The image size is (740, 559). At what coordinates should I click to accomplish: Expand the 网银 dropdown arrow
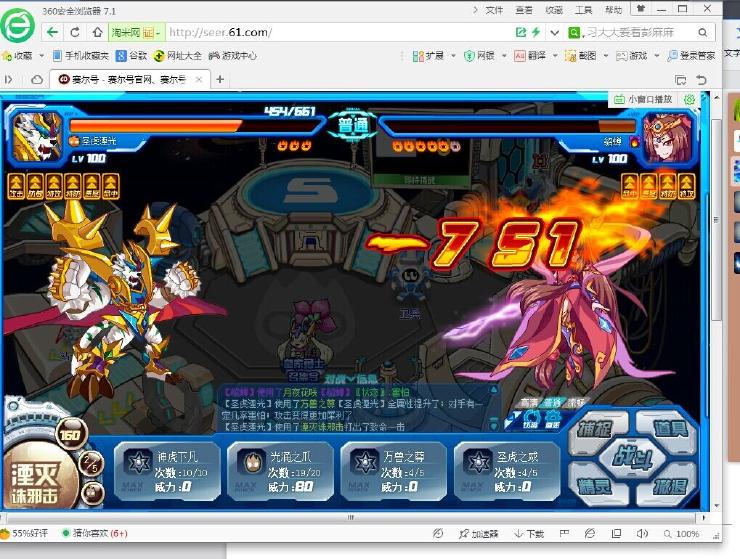pos(504,56)
